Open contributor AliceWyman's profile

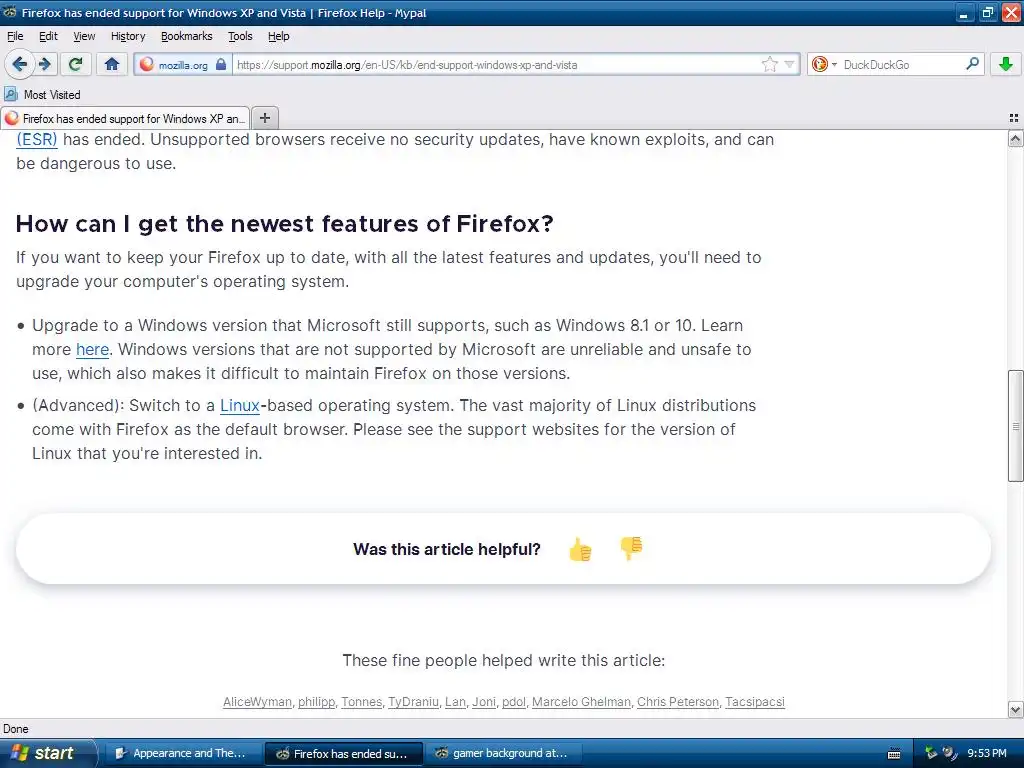tap(257, 702)
